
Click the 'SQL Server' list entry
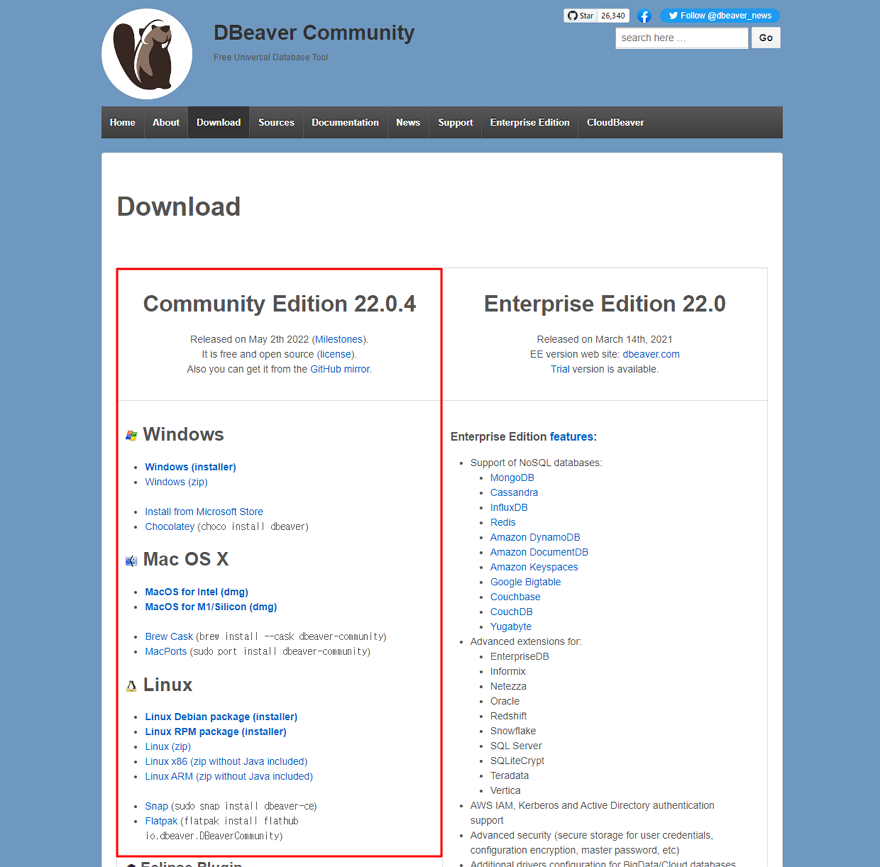pyautogui.click(x=516, y=746)
